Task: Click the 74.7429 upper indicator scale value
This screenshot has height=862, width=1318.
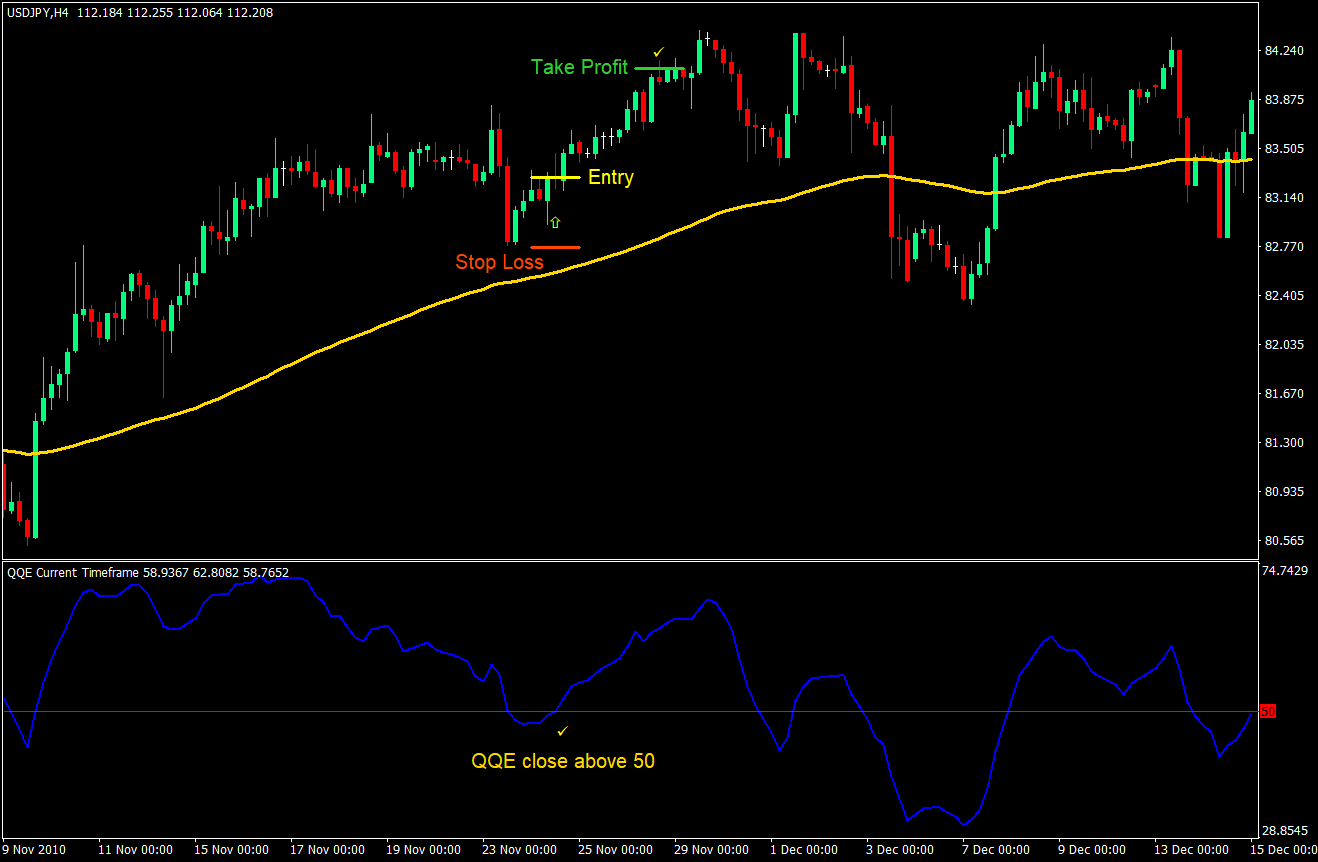Action: coord(1285,572)
